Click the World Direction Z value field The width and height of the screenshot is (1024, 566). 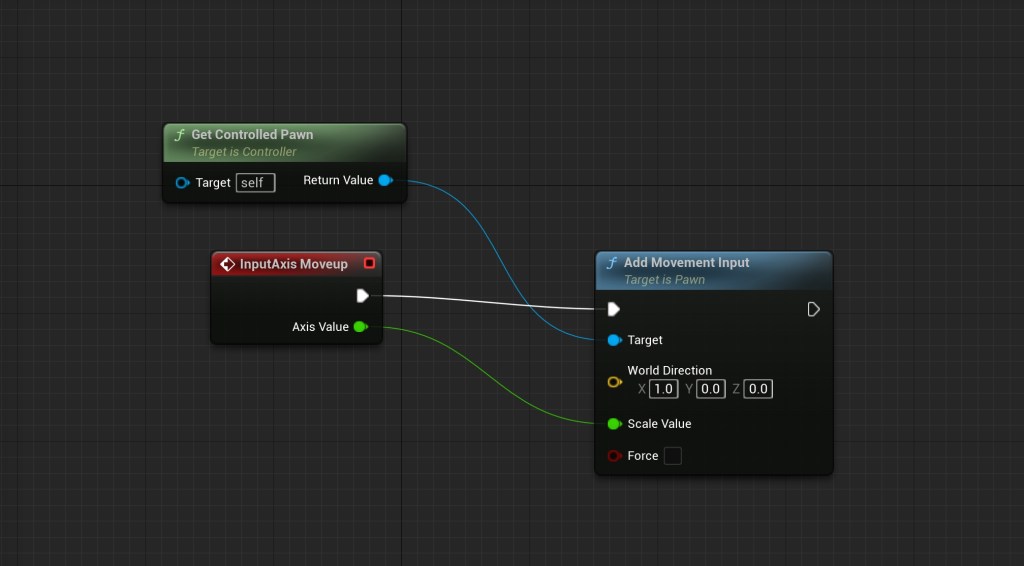pos(758,389)
